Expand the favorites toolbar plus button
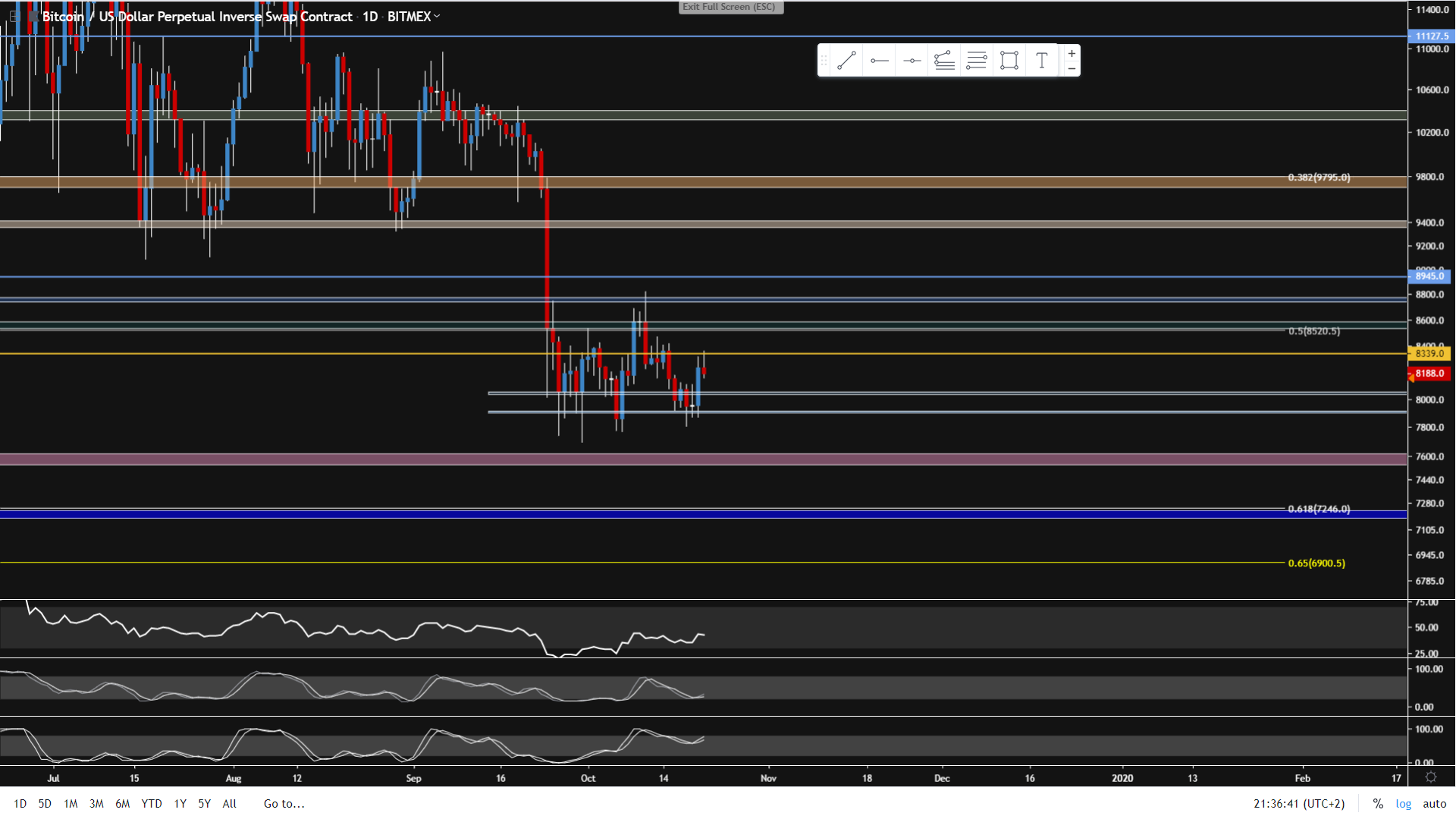The height and width of the screenshot is (819, 1456). [1072, 53]
